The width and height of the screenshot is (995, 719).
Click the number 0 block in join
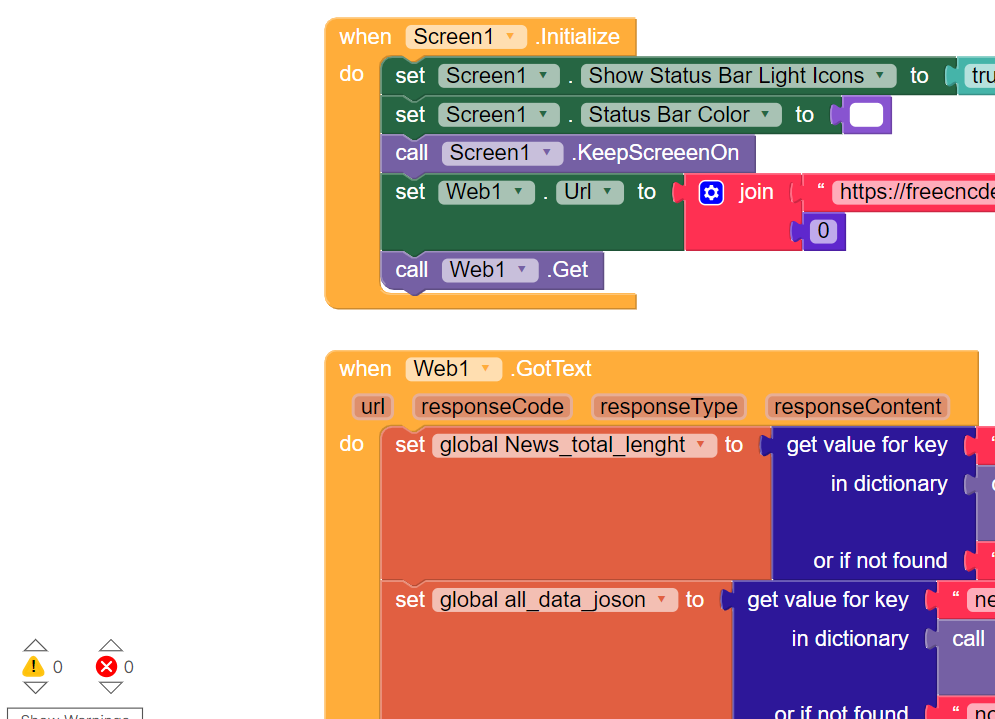(x=823, y=231)
